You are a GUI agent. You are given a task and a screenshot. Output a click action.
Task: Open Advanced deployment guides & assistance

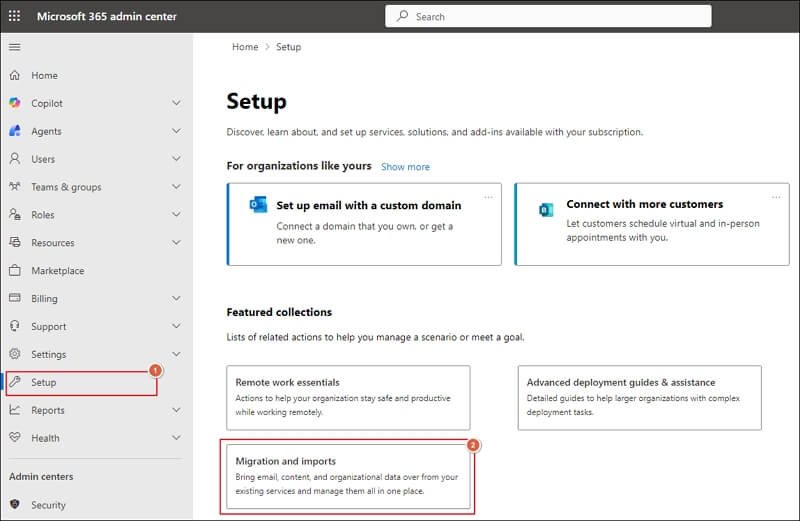639,398
